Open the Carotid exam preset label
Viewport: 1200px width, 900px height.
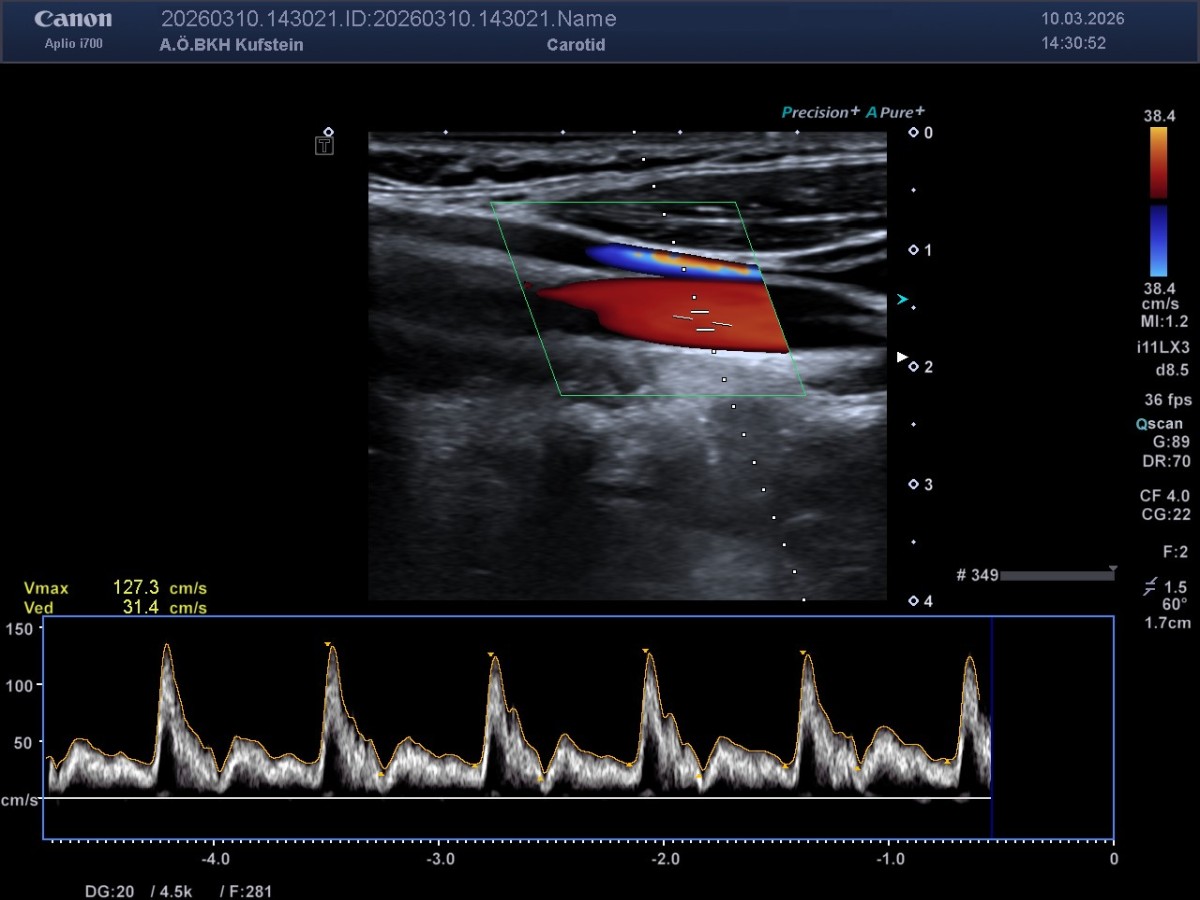pos(576,45)
